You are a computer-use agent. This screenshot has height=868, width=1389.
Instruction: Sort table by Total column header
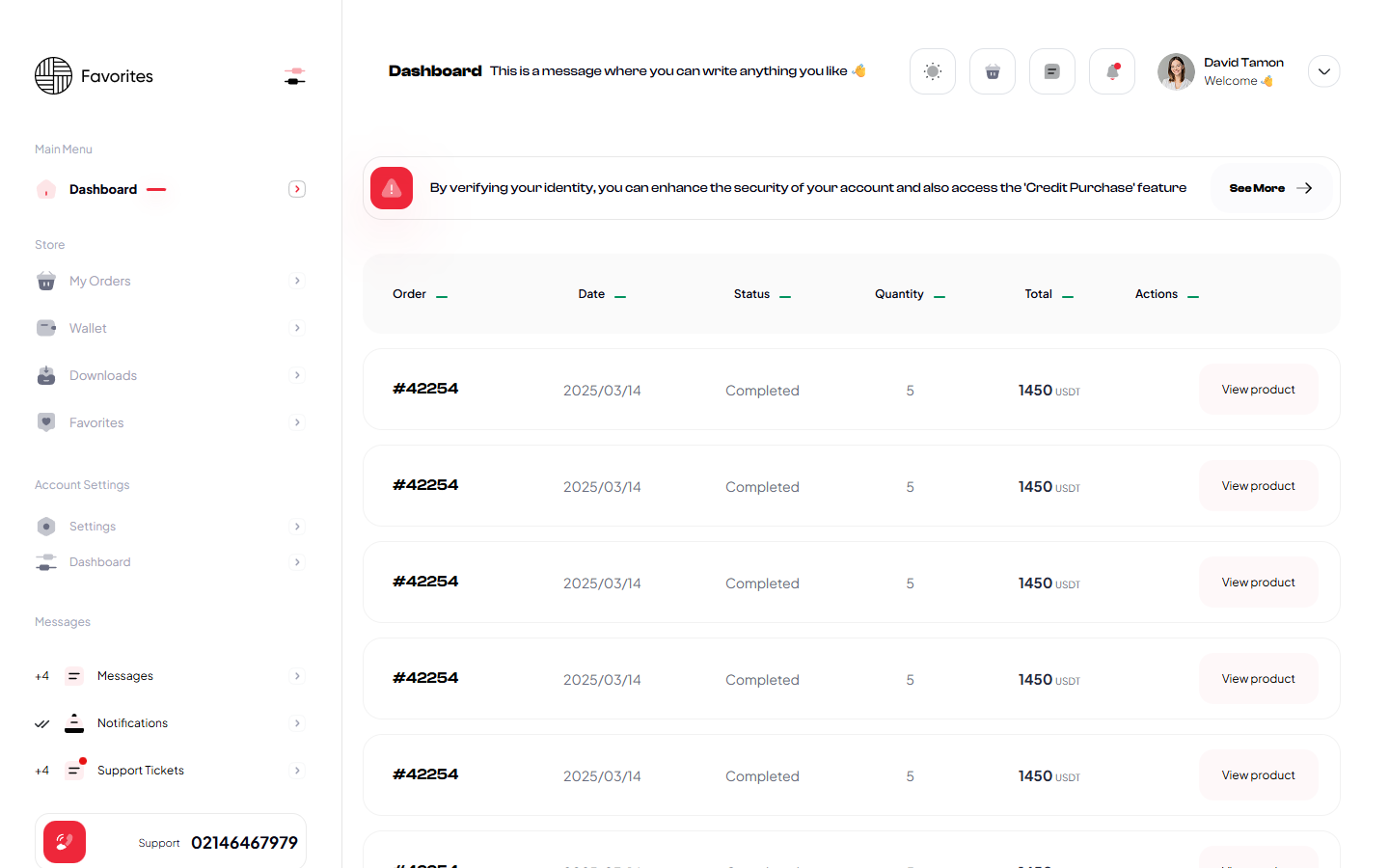click(1039, 294)
